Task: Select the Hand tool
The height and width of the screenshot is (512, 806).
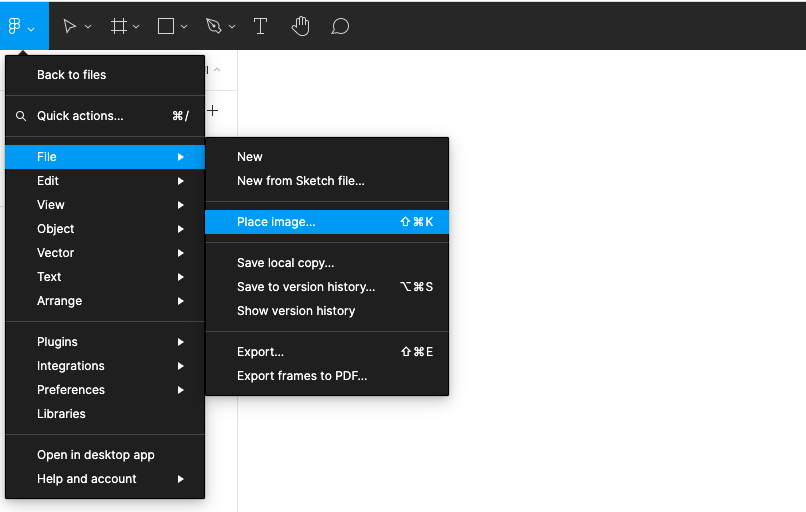Action: click(300, 27)
